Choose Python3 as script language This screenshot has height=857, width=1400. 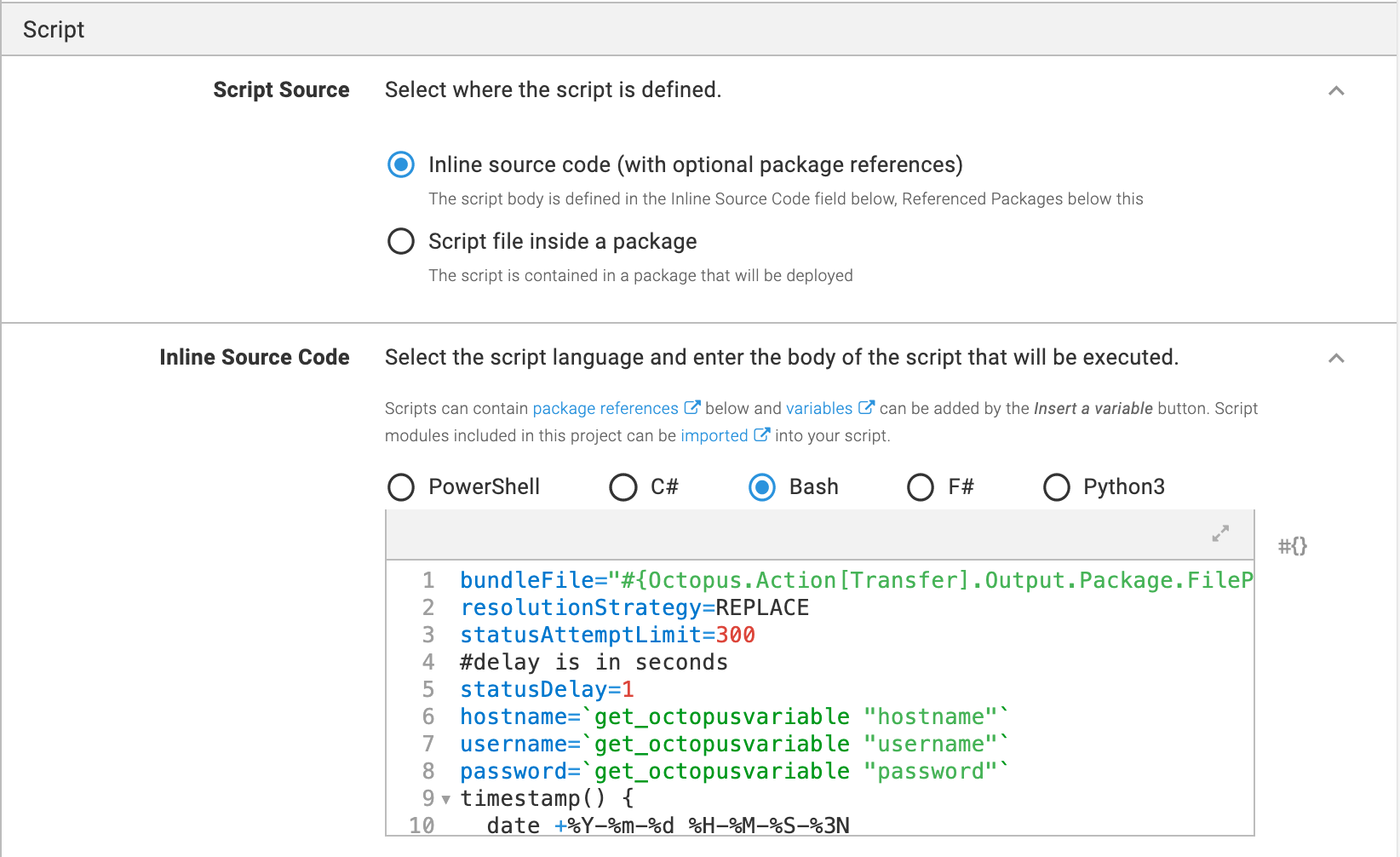(1057, 487)
